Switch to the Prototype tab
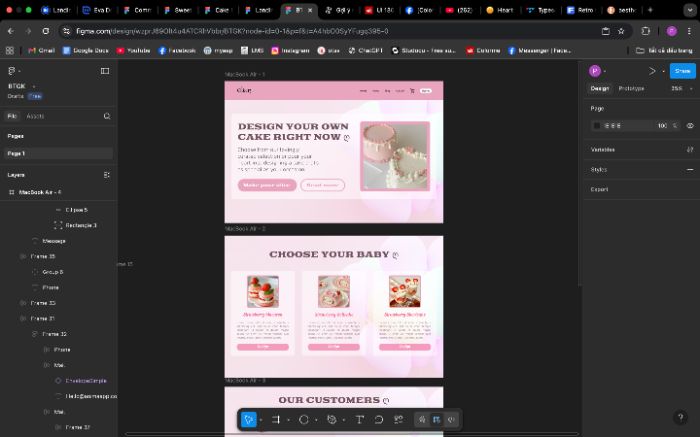The height and width of the screenshot is (437, 700). [x=631, y=88]
